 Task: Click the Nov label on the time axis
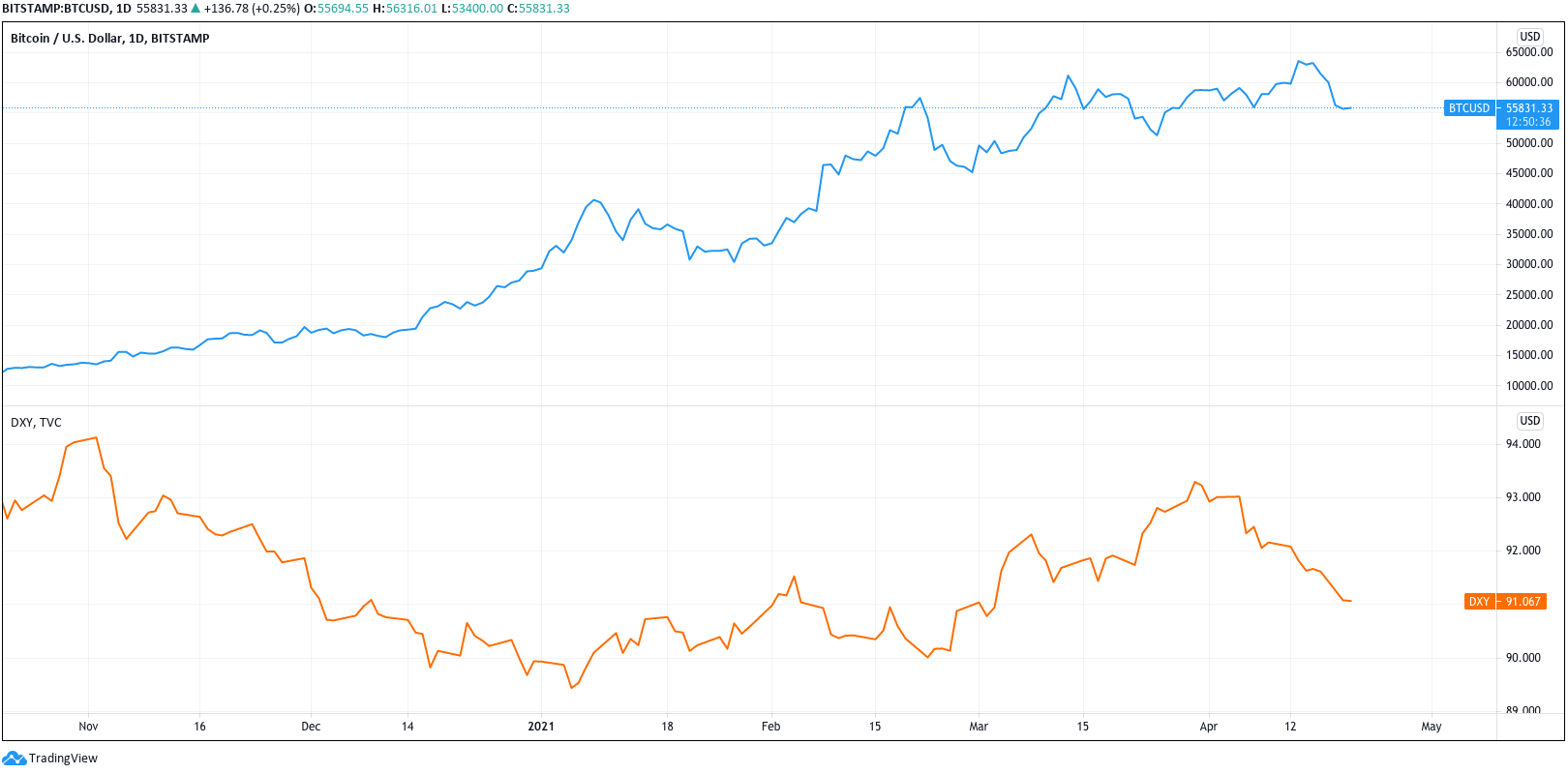tap(88, 727)
